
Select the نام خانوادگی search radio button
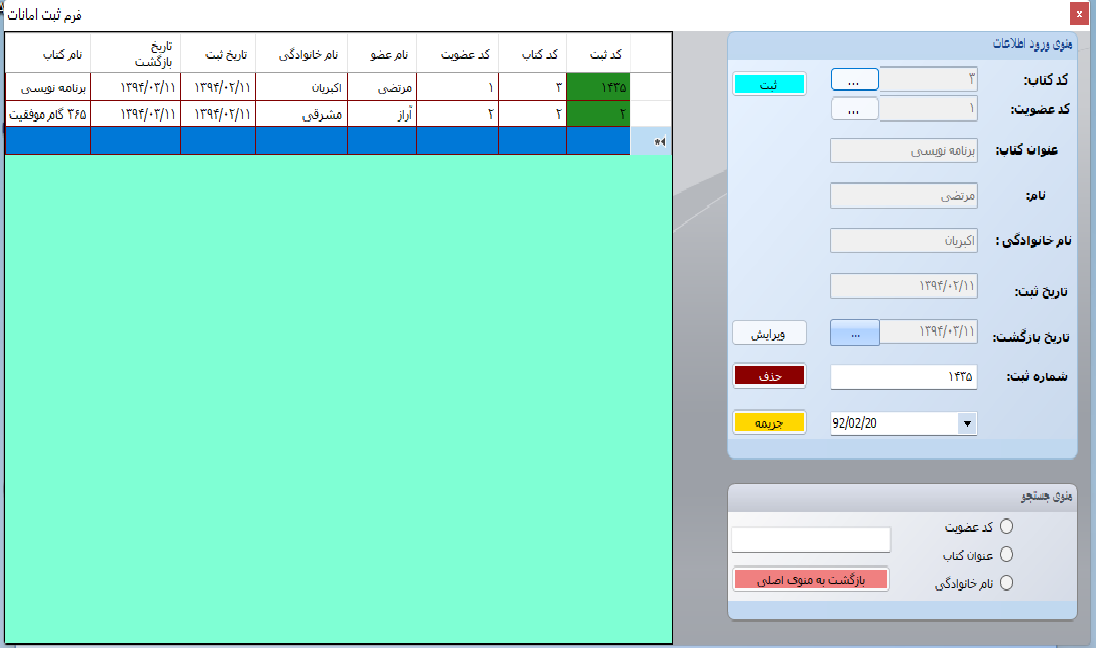click(1006, 583)
